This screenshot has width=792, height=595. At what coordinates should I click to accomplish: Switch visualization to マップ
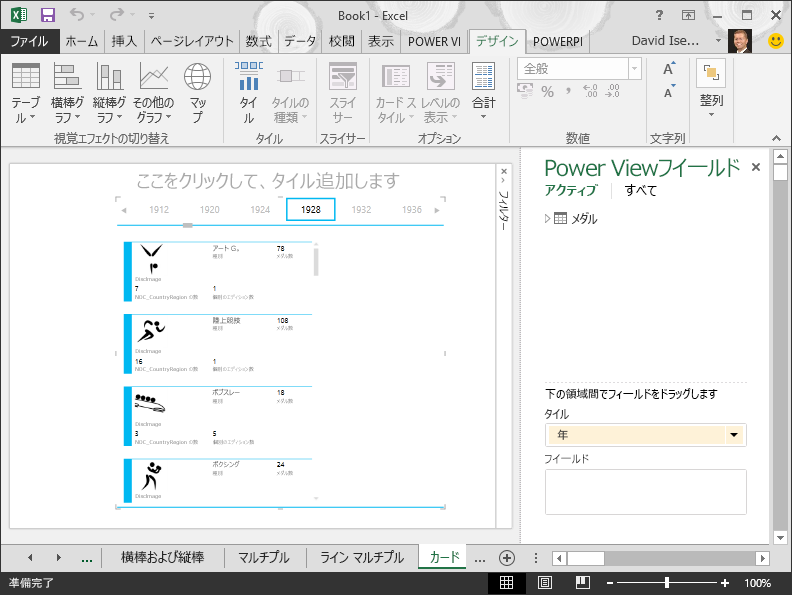pyautogui.click(x=197, y=93)
